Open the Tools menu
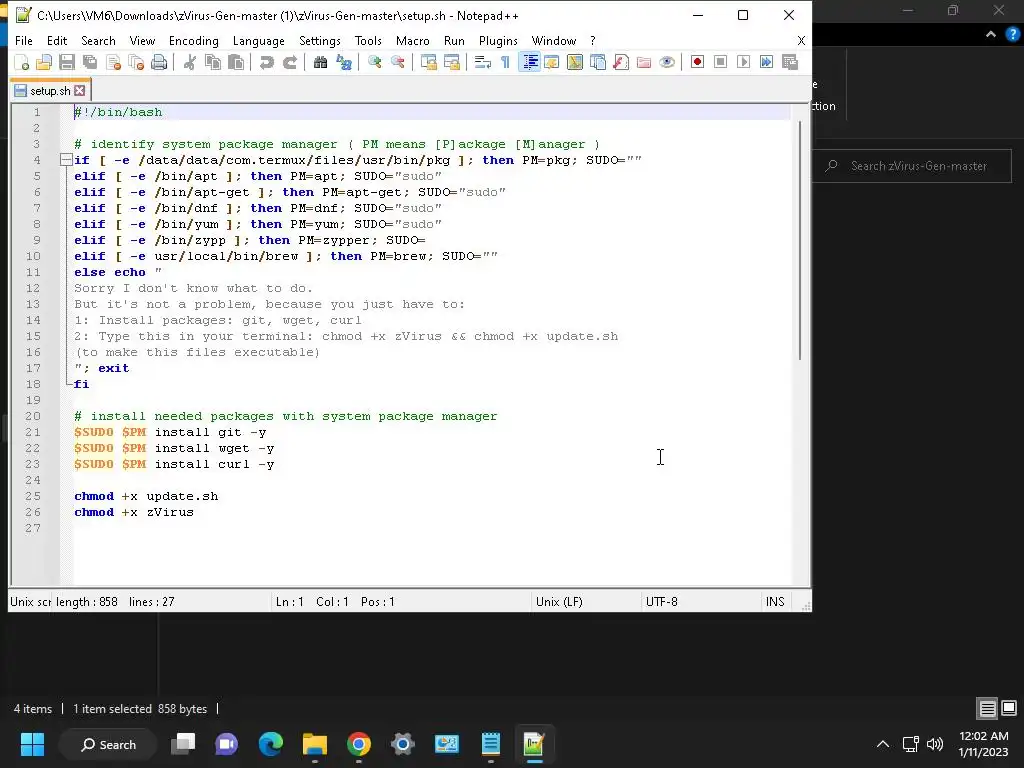Viewport: 1024px width, 768px height. tap(368, 40)
